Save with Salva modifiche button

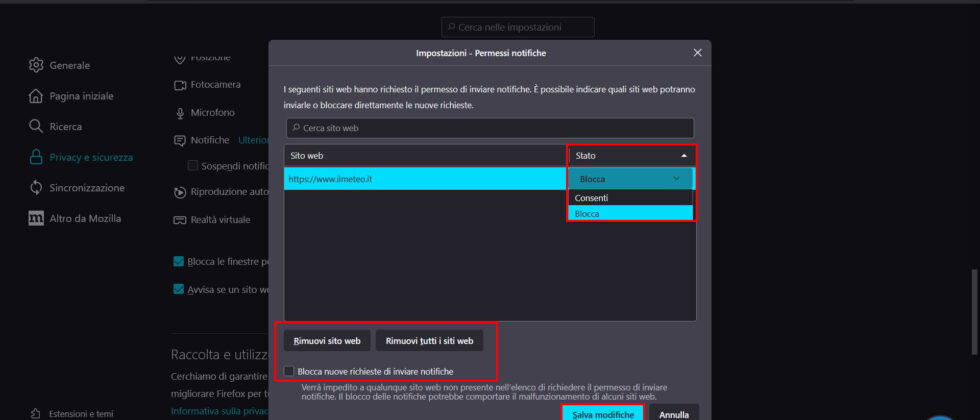point(603,414)
